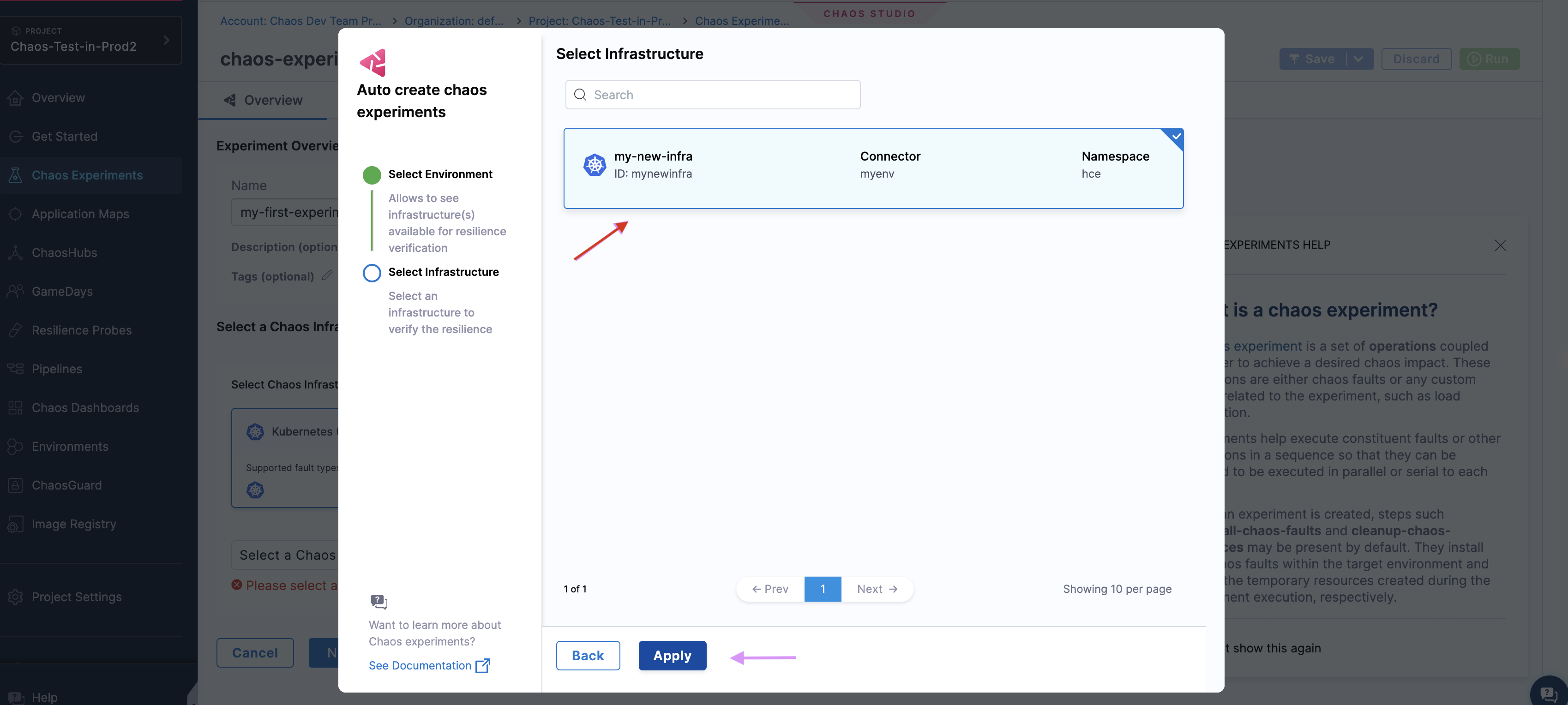Click the Name field showing my-first-experiment
The width and height of the screenshot is (1568, 705).
click(285, 212)
